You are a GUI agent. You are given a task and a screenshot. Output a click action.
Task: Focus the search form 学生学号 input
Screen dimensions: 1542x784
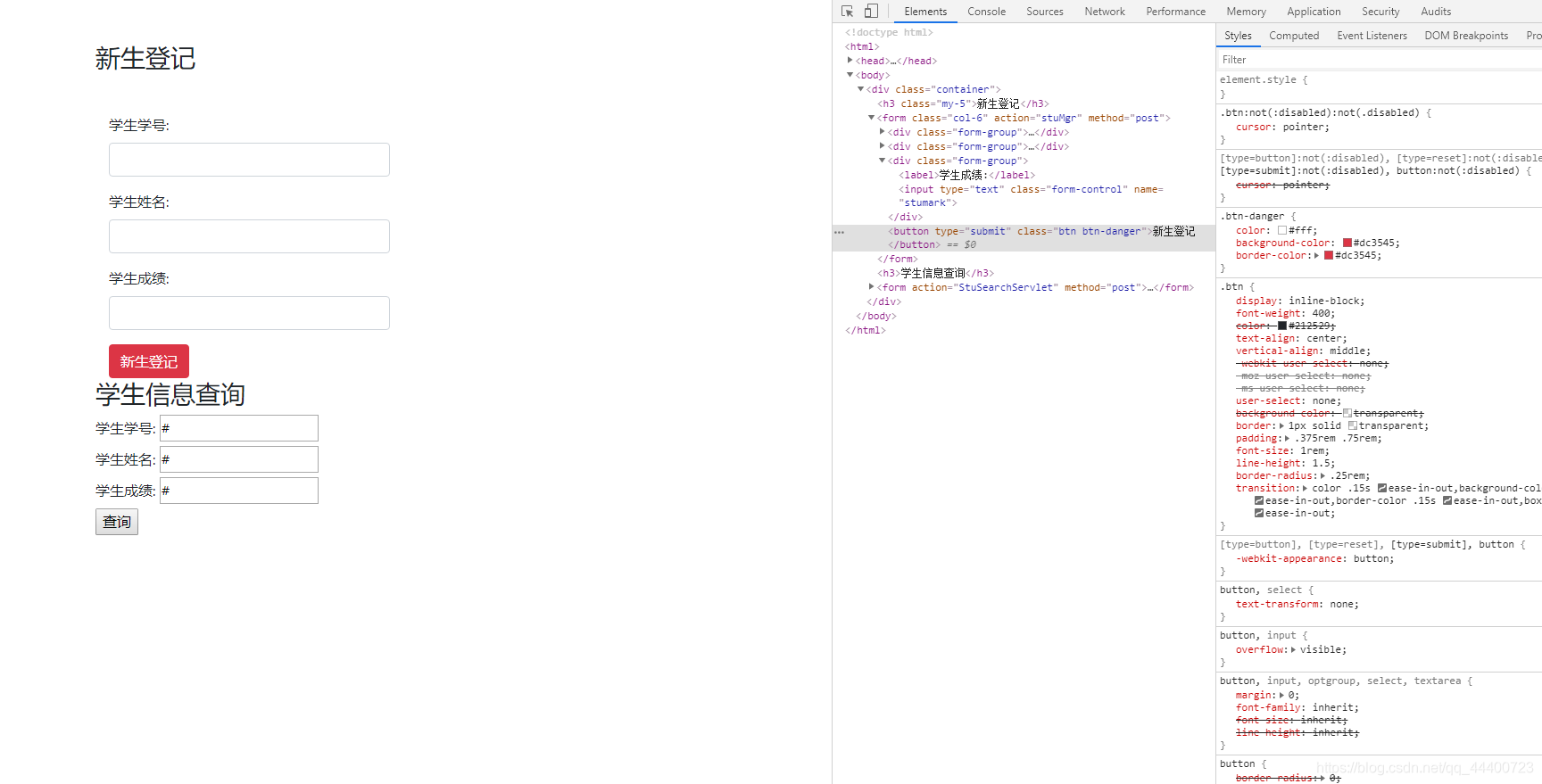[239, 428]
